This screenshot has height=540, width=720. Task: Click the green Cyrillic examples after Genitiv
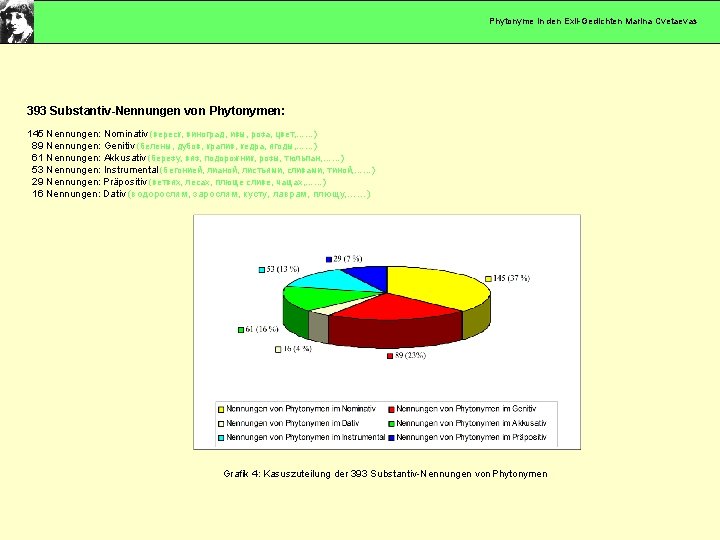(x=227, y=146)
